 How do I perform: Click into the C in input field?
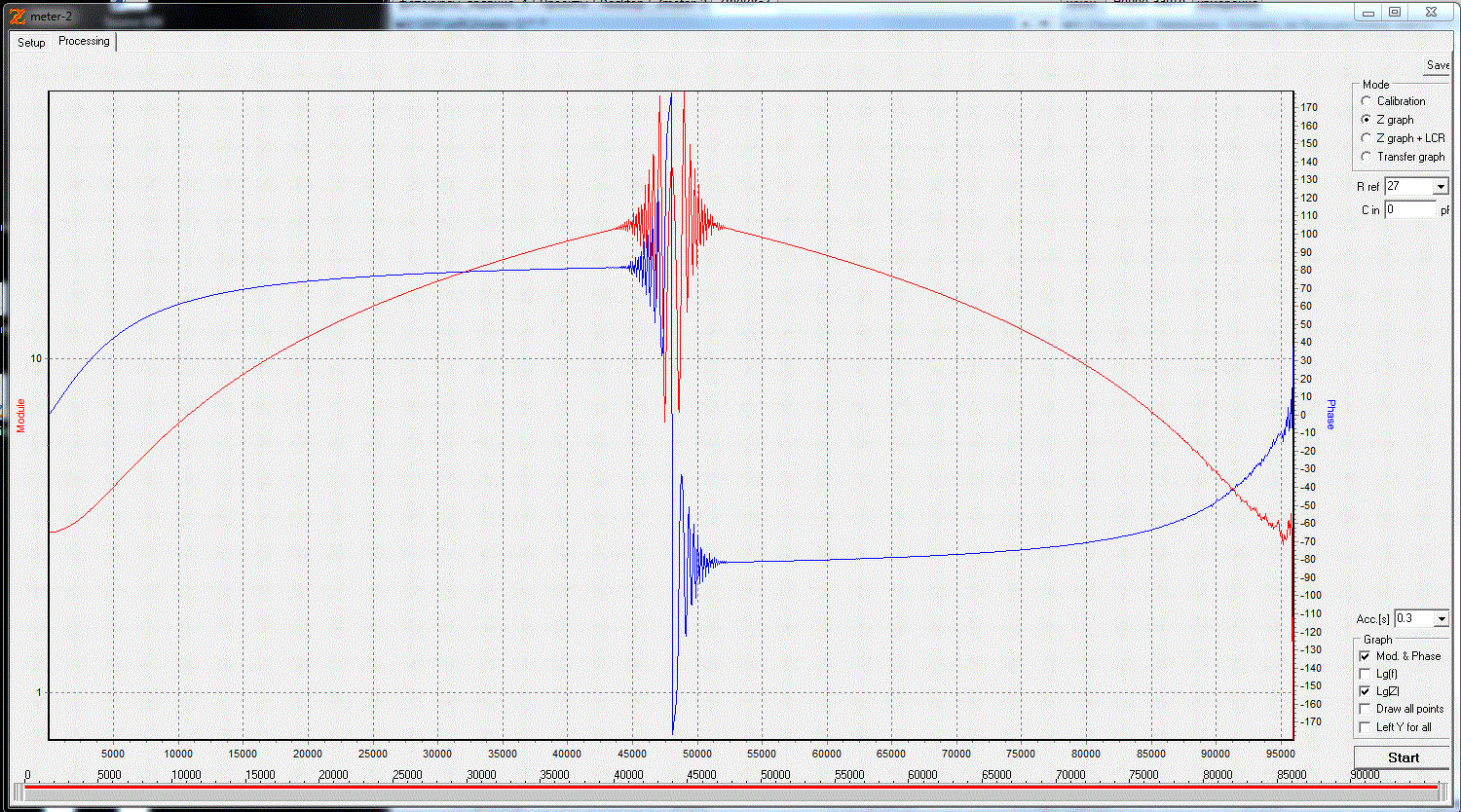click(1408, 209)
